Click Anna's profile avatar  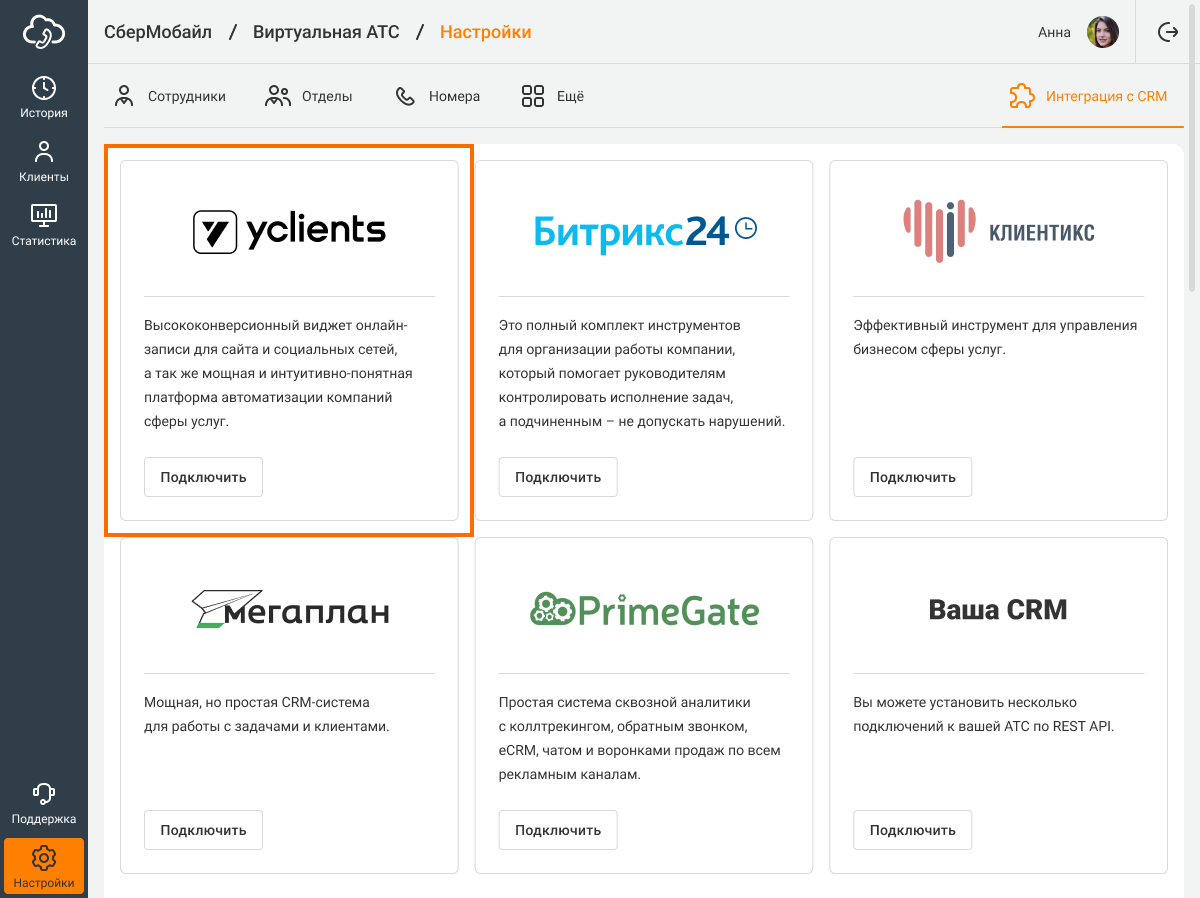click(1103, 32)
